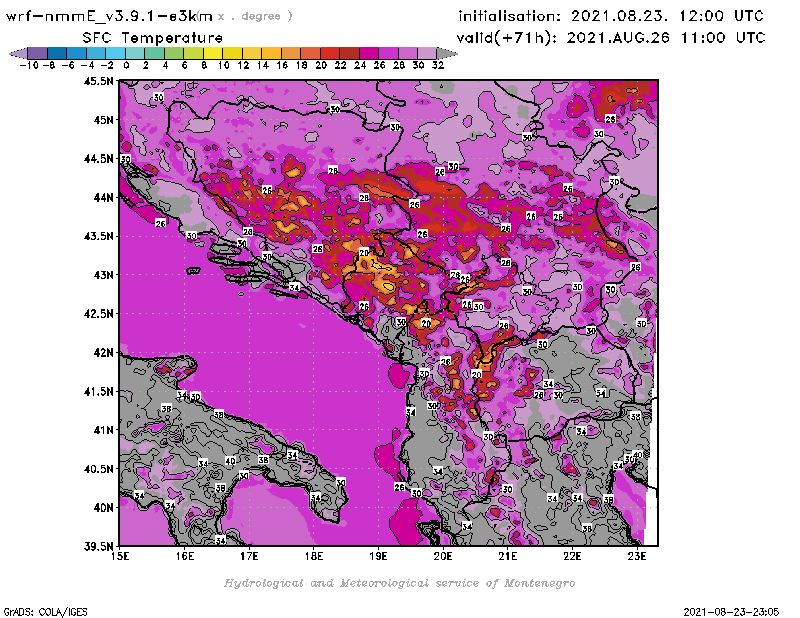
Task: Pick the swatch between 28 and 30
Action: click(407, 53)
